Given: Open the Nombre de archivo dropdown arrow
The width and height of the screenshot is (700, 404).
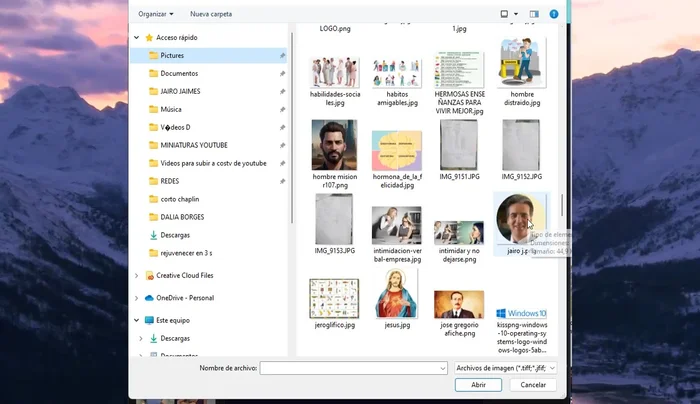Looking at the screenshot, I should 442,368.
